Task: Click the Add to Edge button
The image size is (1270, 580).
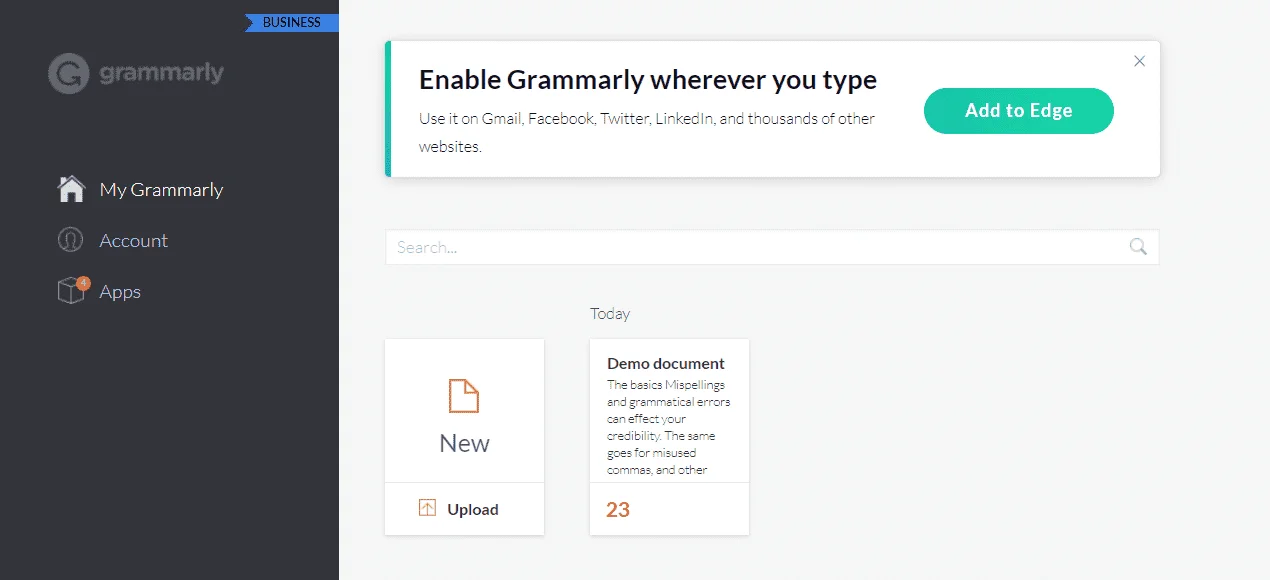Action: tap(1018, 111)
